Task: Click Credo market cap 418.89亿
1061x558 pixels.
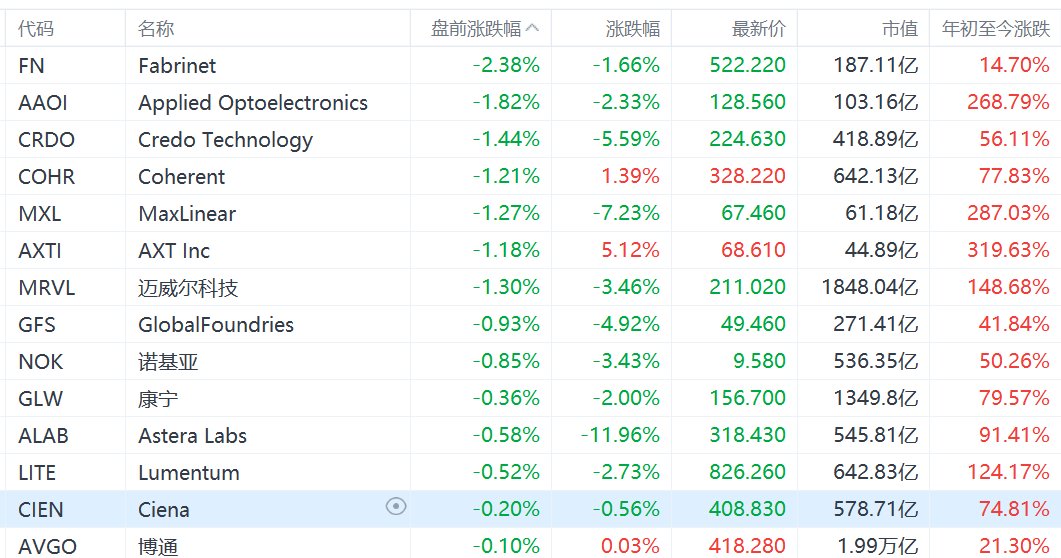Action: (x=876, y=139)
